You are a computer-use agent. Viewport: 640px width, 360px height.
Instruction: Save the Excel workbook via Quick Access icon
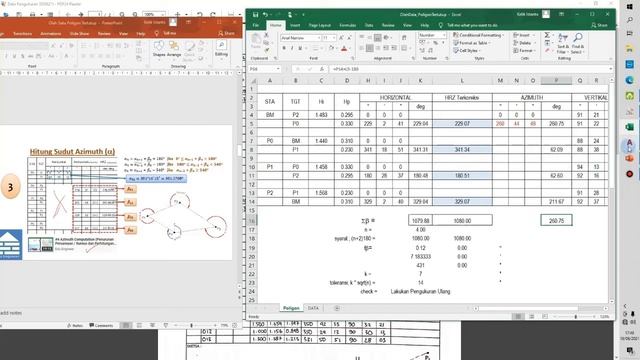(255, 15)
